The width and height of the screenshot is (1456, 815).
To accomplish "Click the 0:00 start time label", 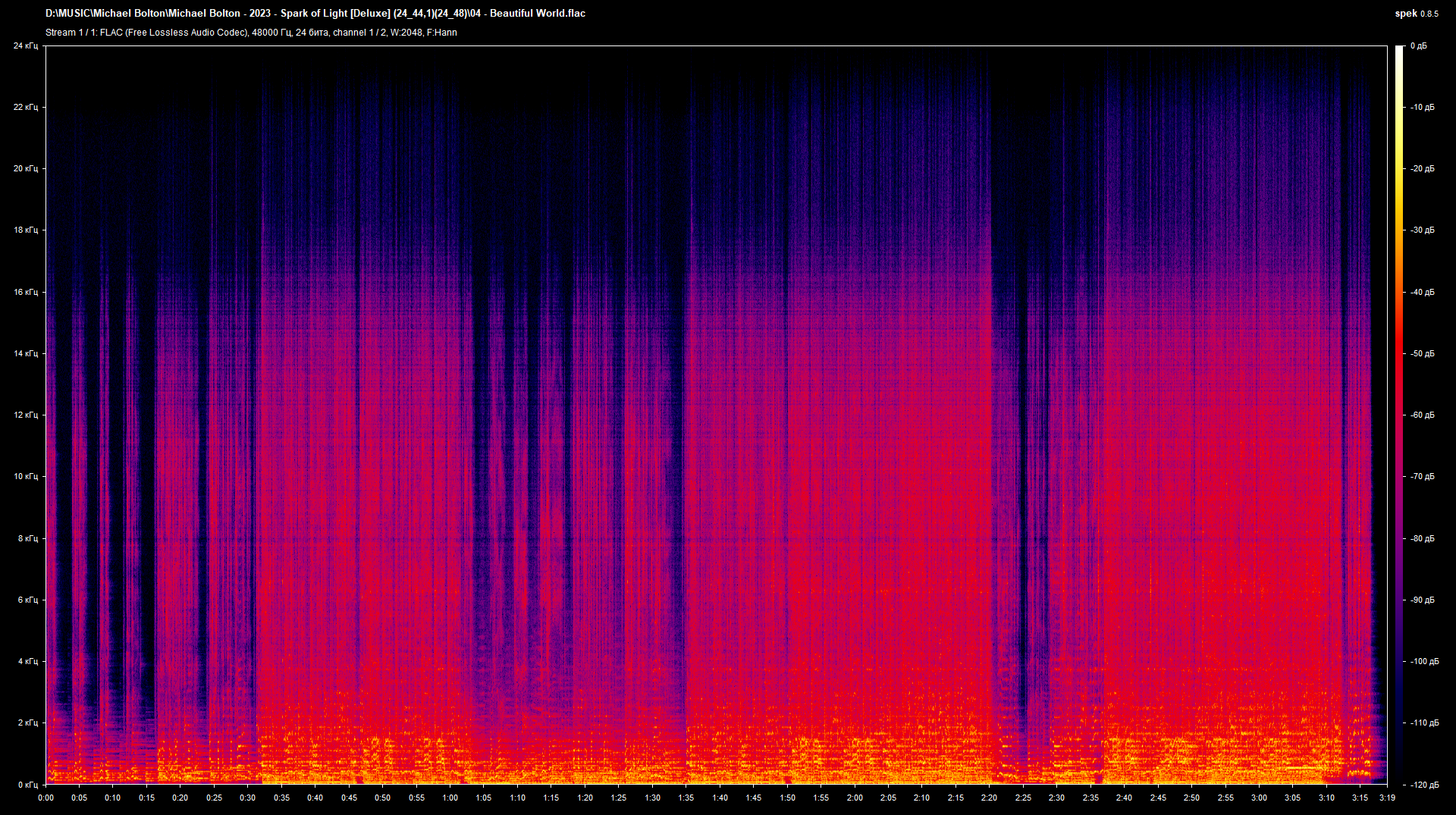I will point(46,798).
